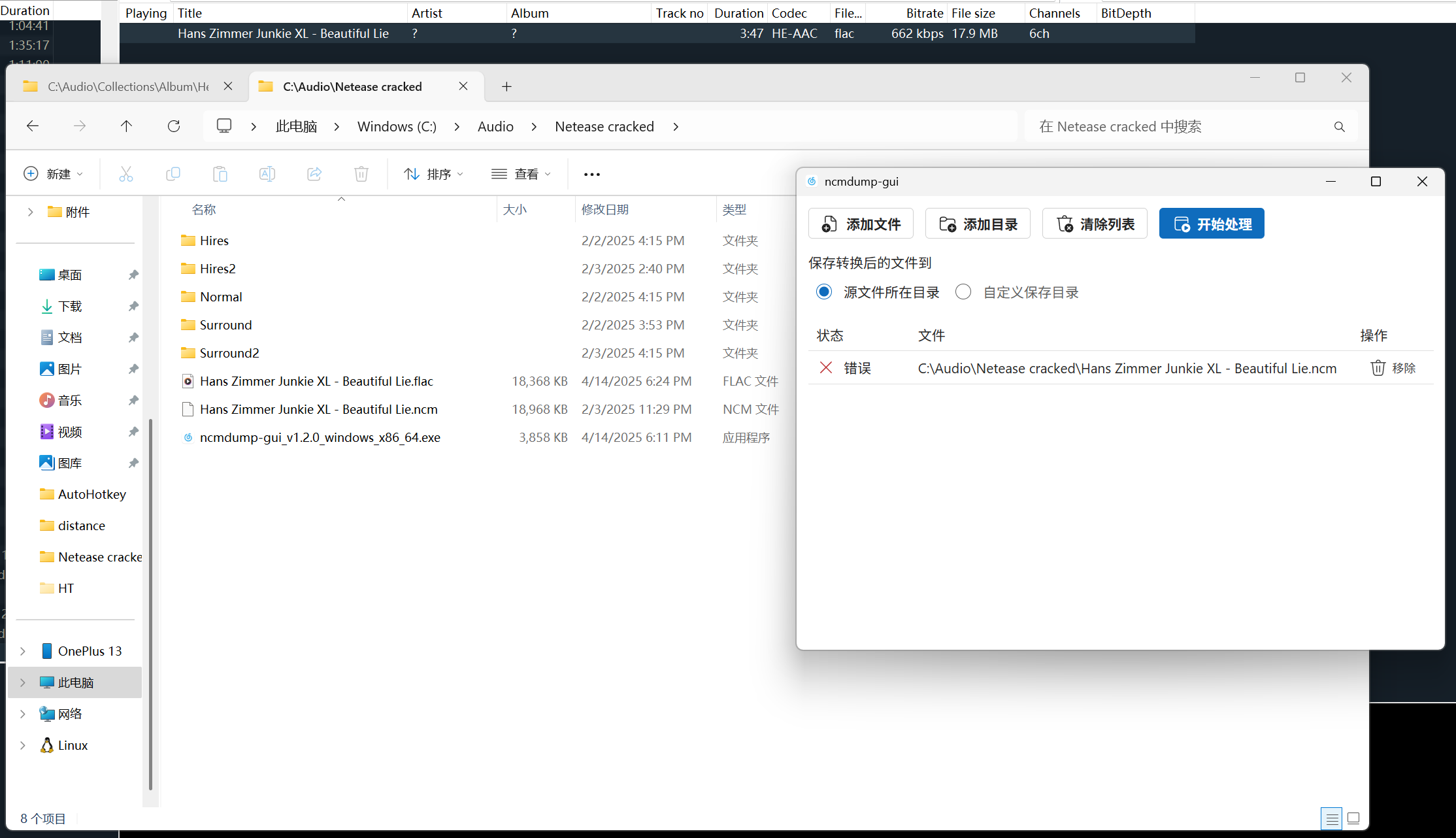Select the 源文件所在目录 radio option
This screenshot has height=838, width=1456.
click(x=824, y=292)
